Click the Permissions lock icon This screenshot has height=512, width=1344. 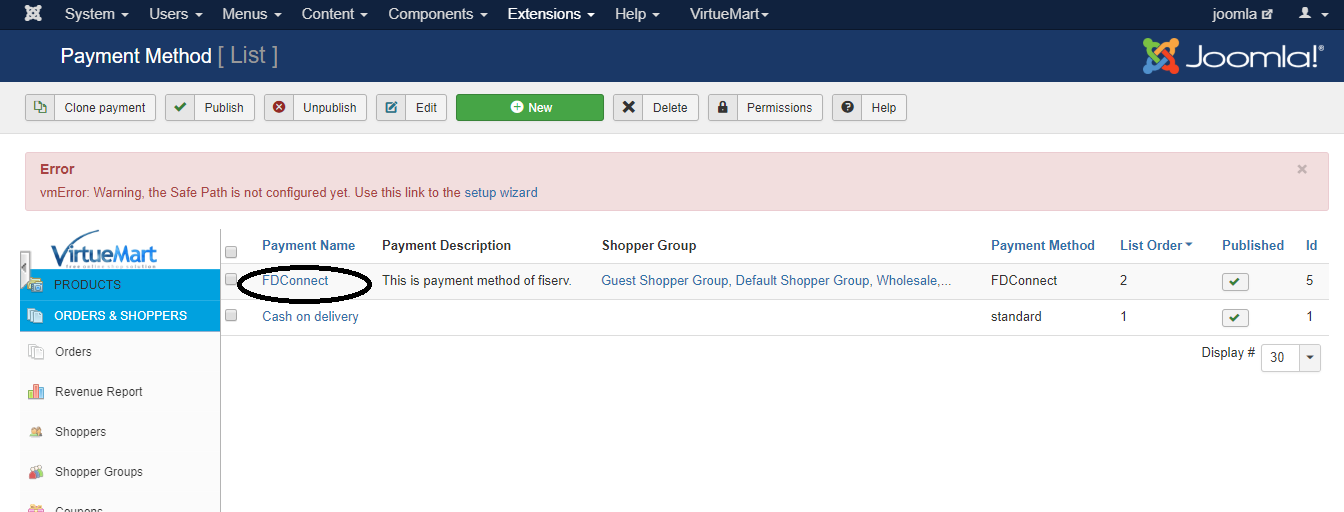(722, 108)
